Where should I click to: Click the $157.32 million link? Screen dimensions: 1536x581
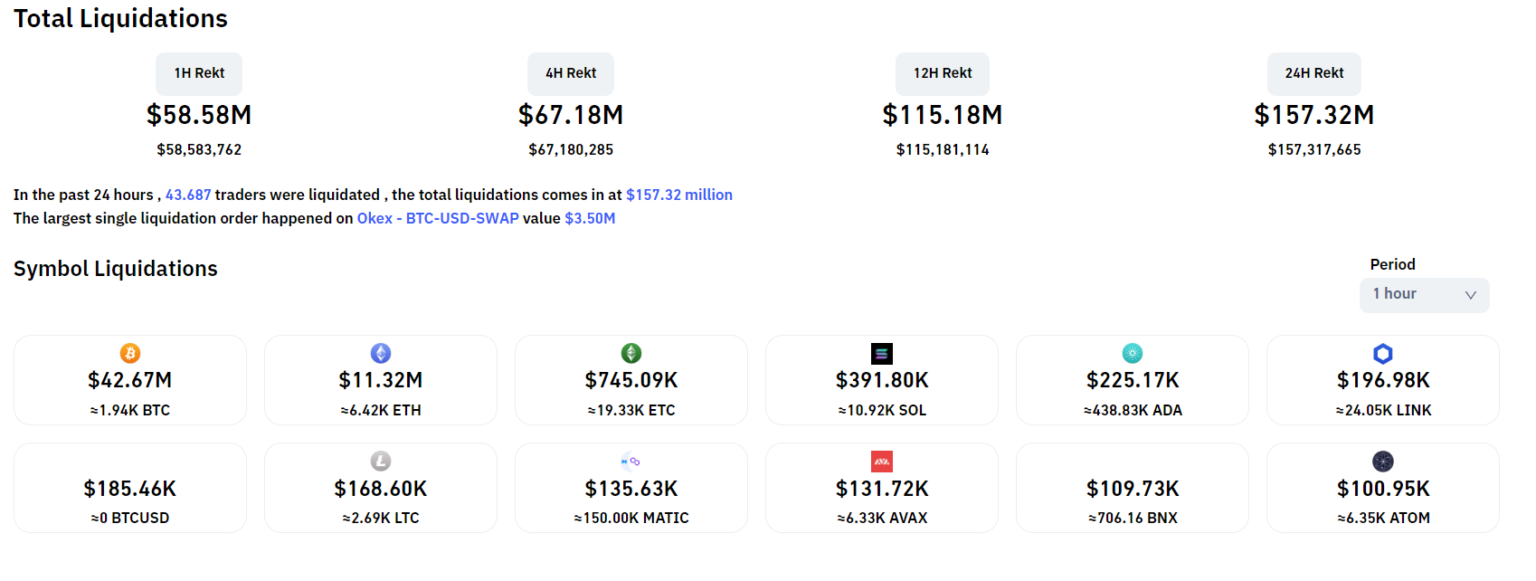point(679,195)
